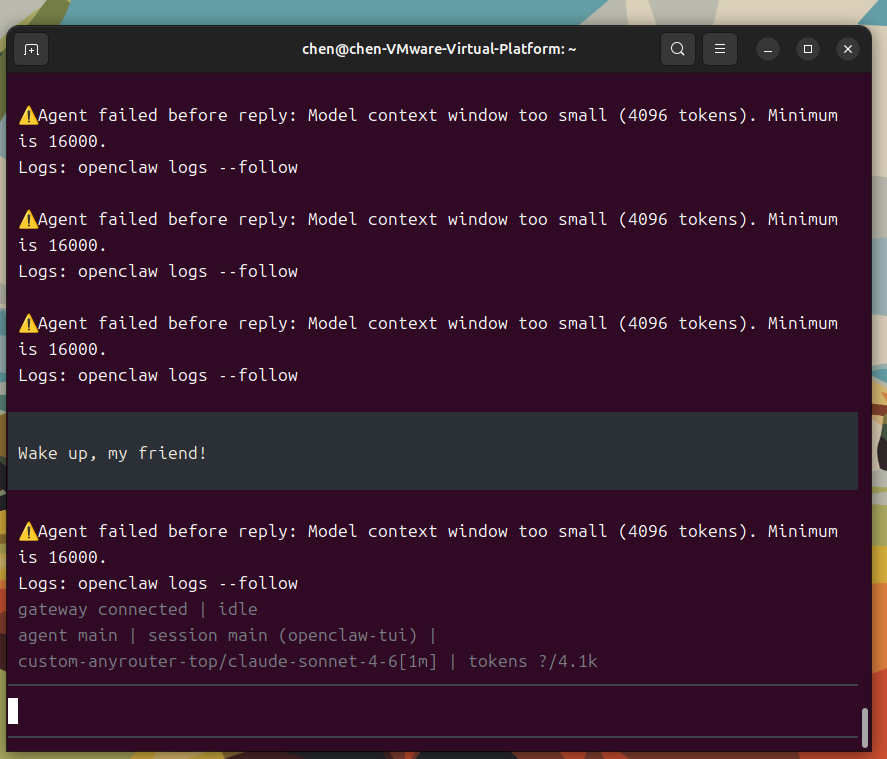Close the terminal window

point(847,49)
